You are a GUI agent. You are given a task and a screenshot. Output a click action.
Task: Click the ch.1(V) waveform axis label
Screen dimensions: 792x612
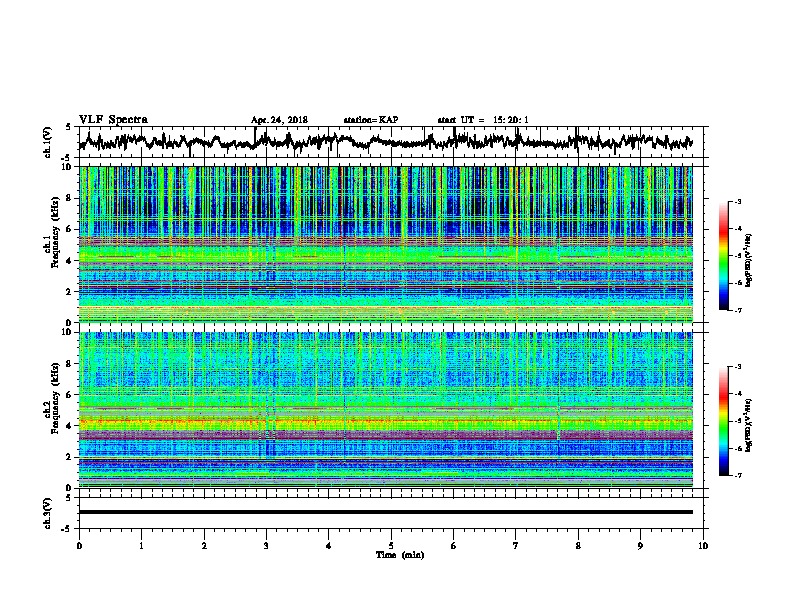pyautogui.click(x=48, y=142)
